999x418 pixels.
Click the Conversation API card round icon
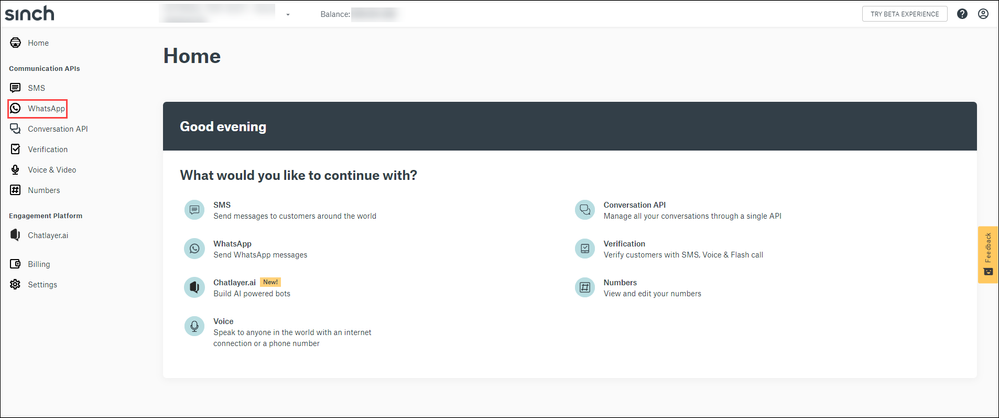pyautogui.click(x=584, y=210)
